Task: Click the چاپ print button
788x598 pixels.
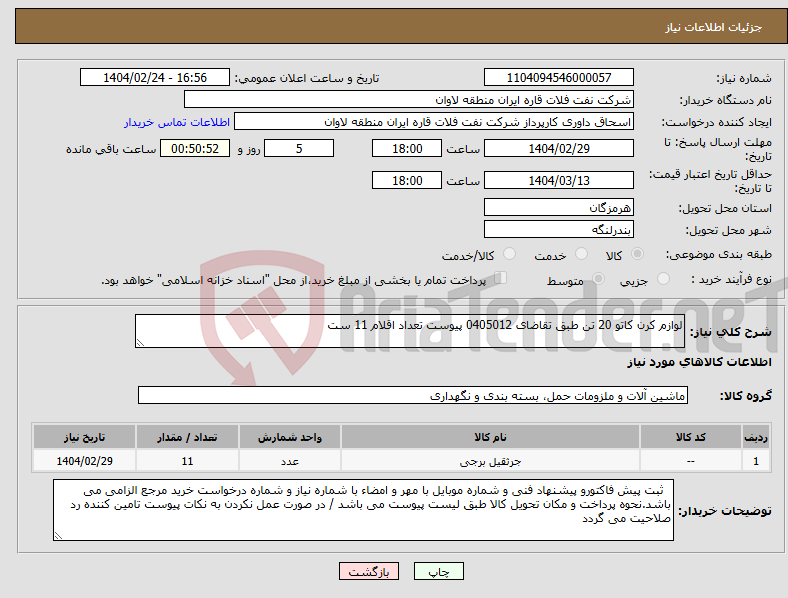Action: 439,571
